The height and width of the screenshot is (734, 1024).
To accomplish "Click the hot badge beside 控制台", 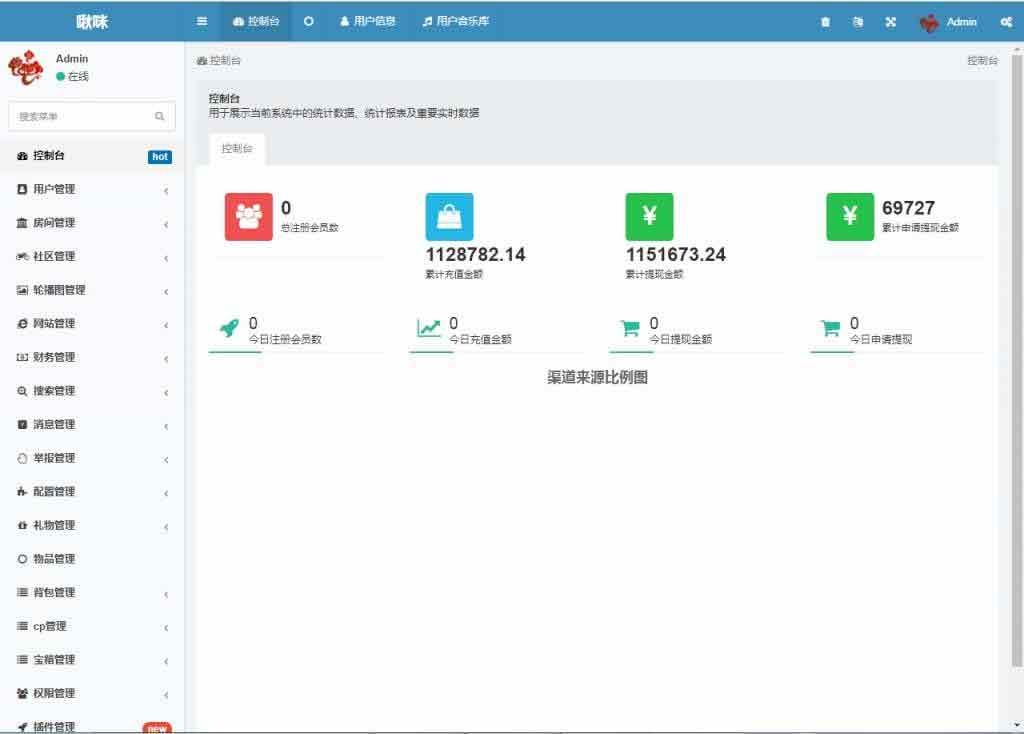I will (x=160, y=157).
